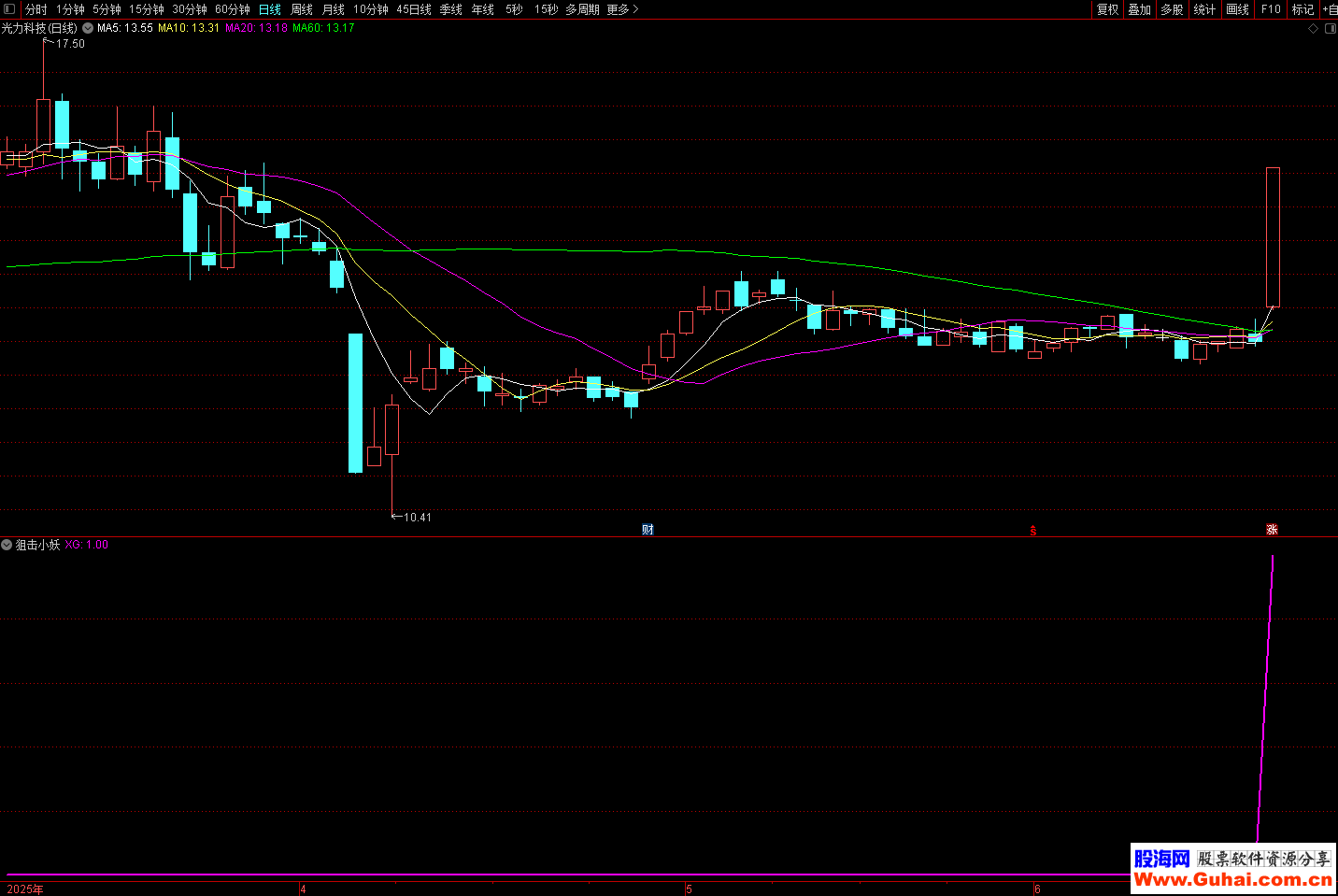Image resolution: width=1338 pixels, height=896 pixels.
Task: Click the MA20: 13.18 indicator label
Action: click(257, 28)
